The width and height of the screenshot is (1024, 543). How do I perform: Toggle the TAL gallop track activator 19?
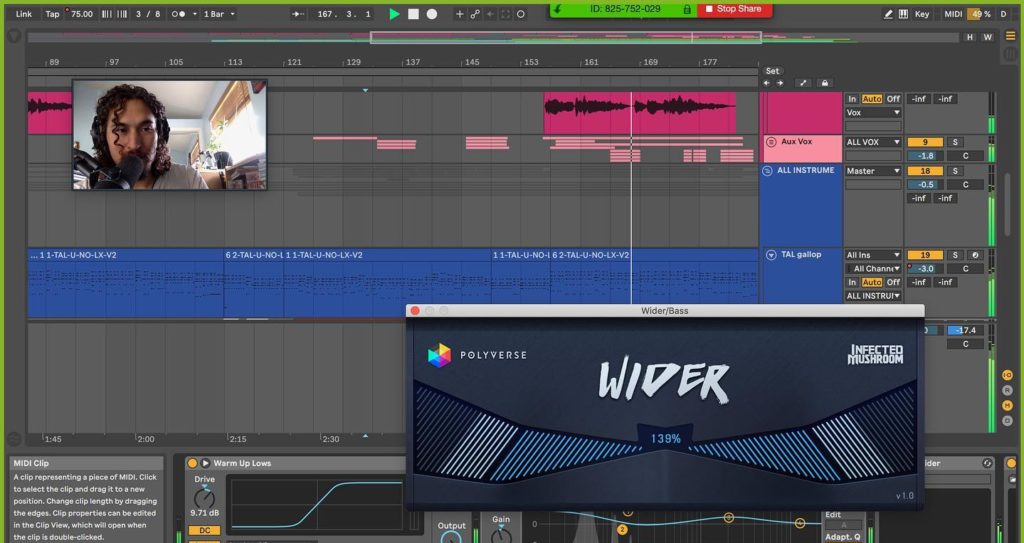point(925,255)
